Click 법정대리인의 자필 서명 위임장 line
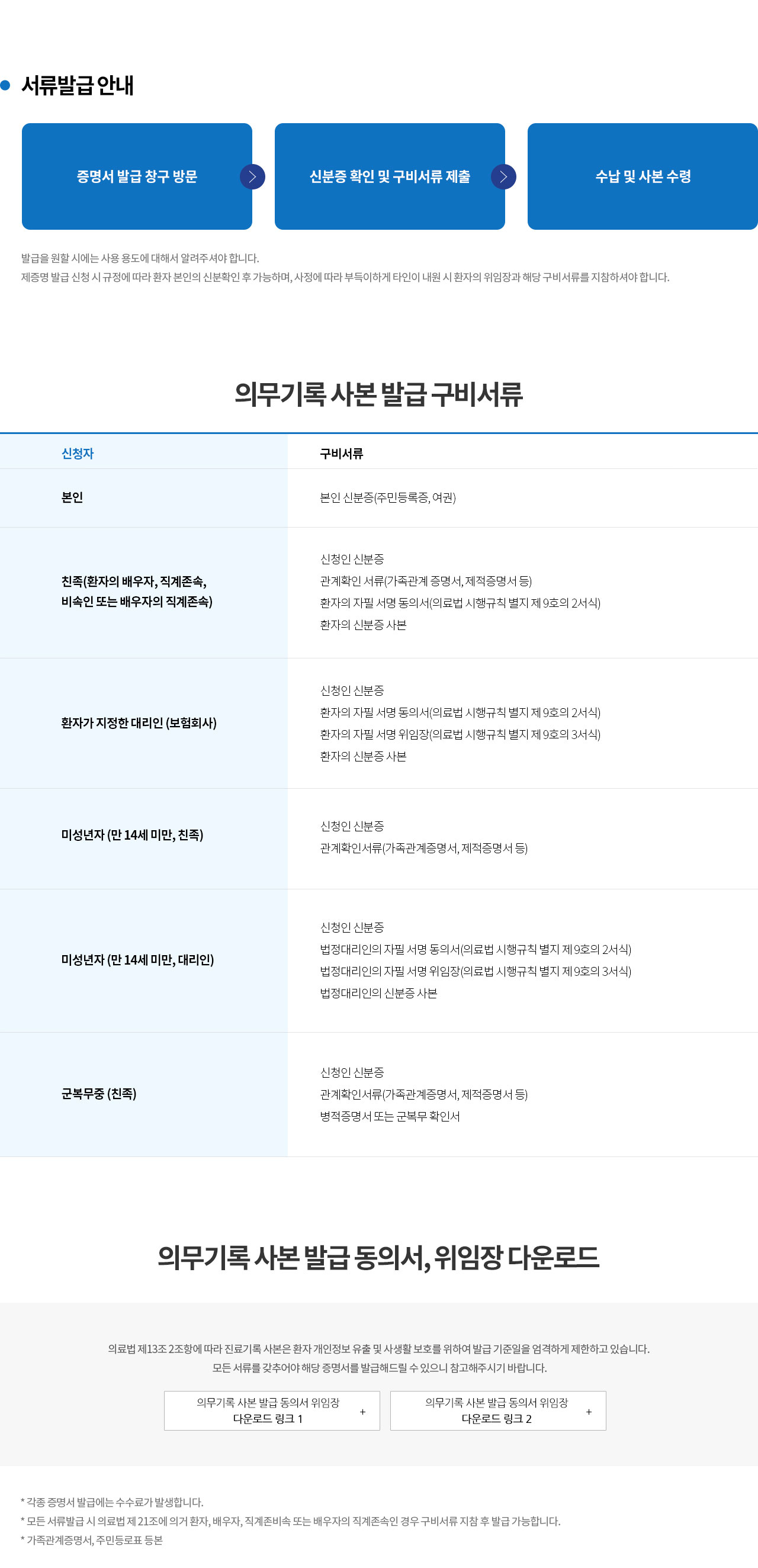Screen dimensions: 758x1568 coord(476,971)
